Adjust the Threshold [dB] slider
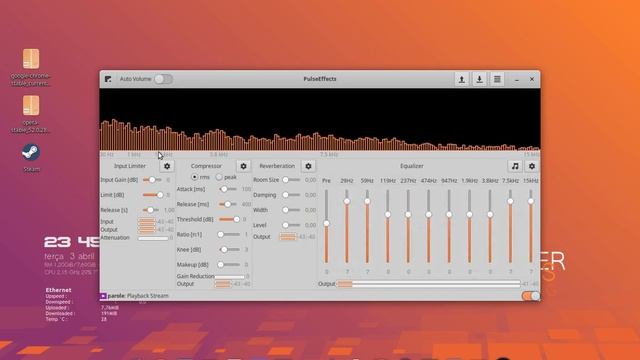The image size is (640, 360). pyautogui.click(x=229, y=219)
